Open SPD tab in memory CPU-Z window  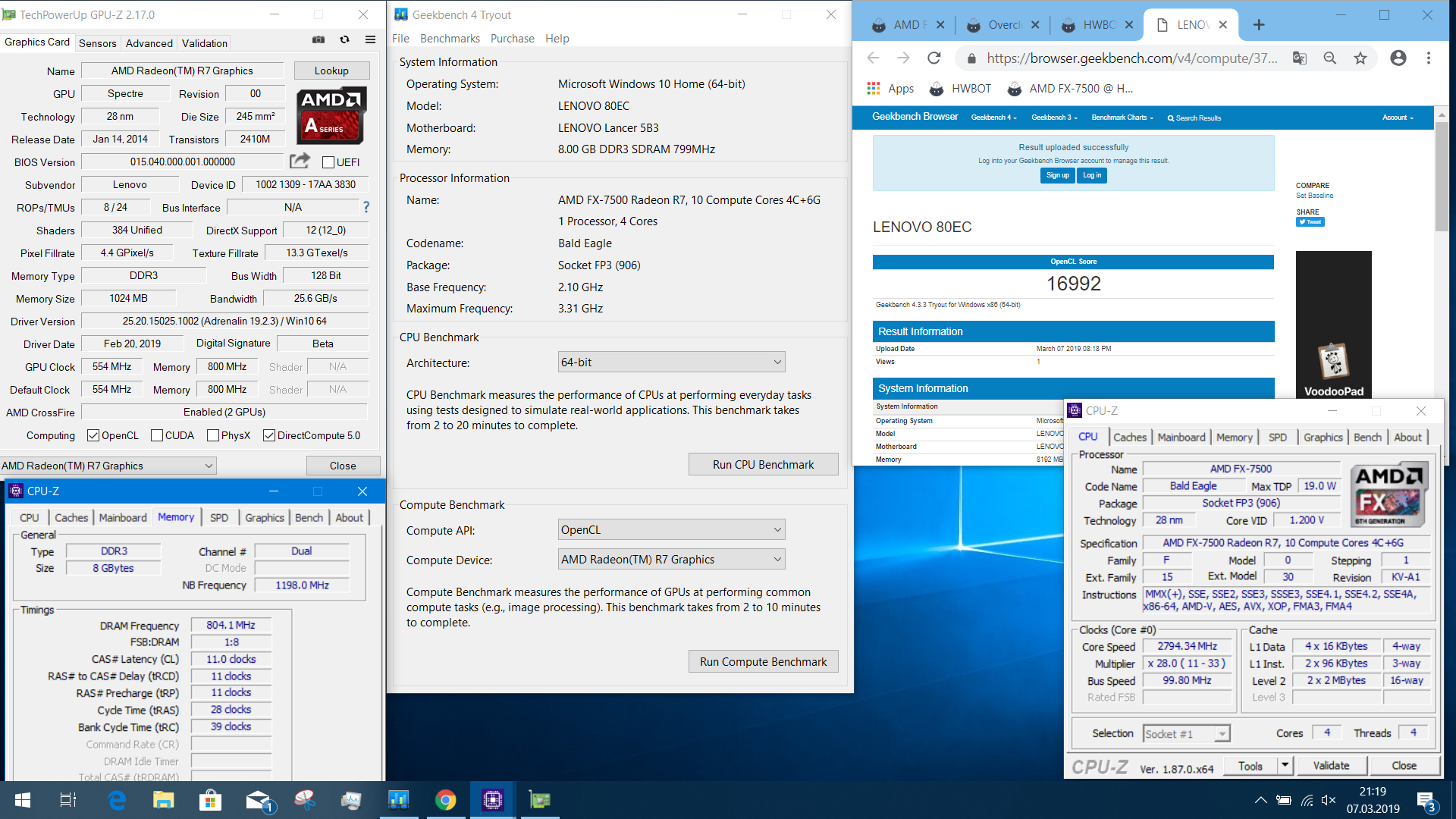pyautogui.click(x=219, y=517)
